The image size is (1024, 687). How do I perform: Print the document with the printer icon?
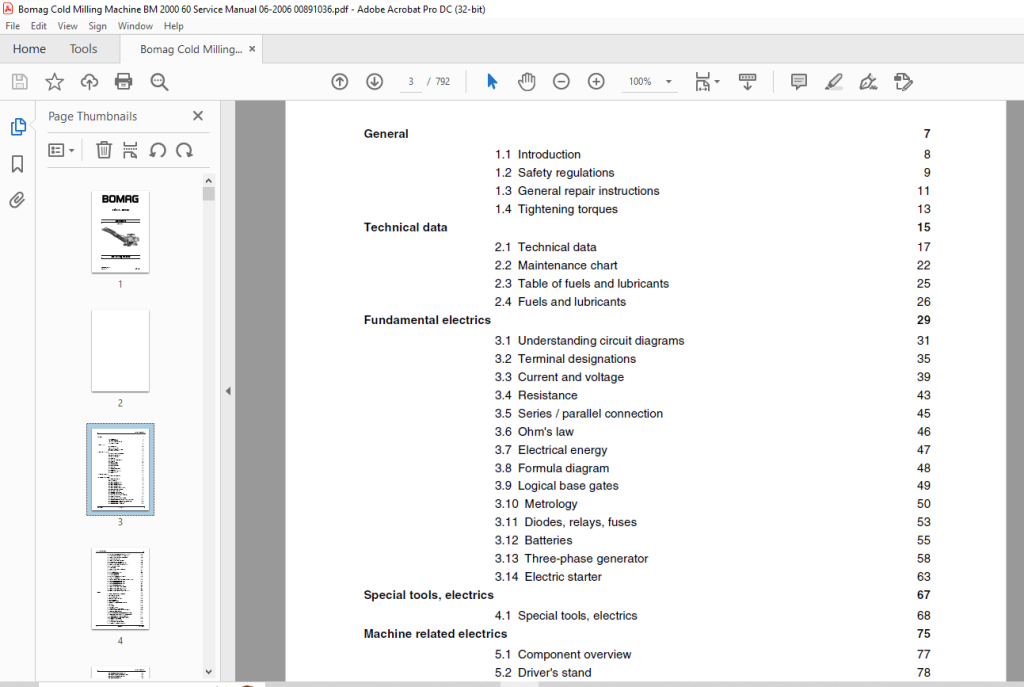[123, 82]
